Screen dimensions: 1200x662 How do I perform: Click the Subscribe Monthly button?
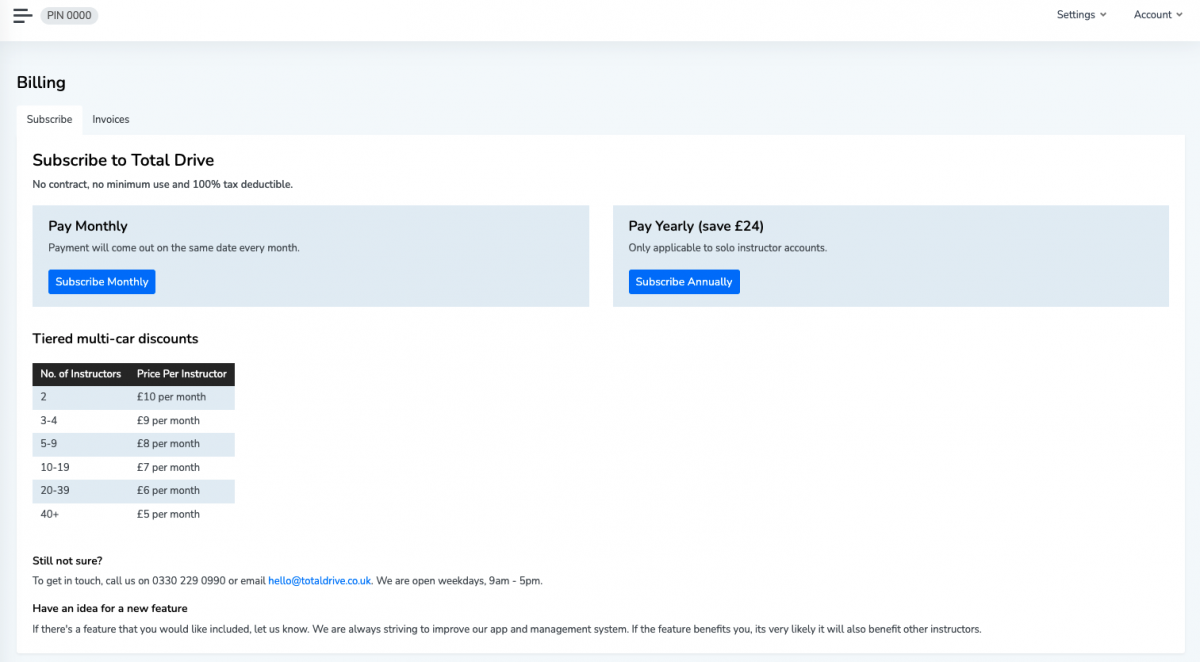pyautogui.click(x=101, y=281)
